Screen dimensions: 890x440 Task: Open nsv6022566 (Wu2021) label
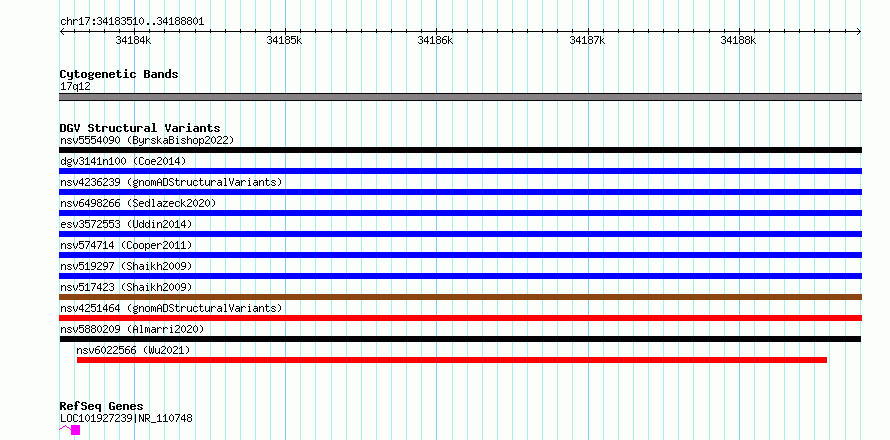point(133,350)
